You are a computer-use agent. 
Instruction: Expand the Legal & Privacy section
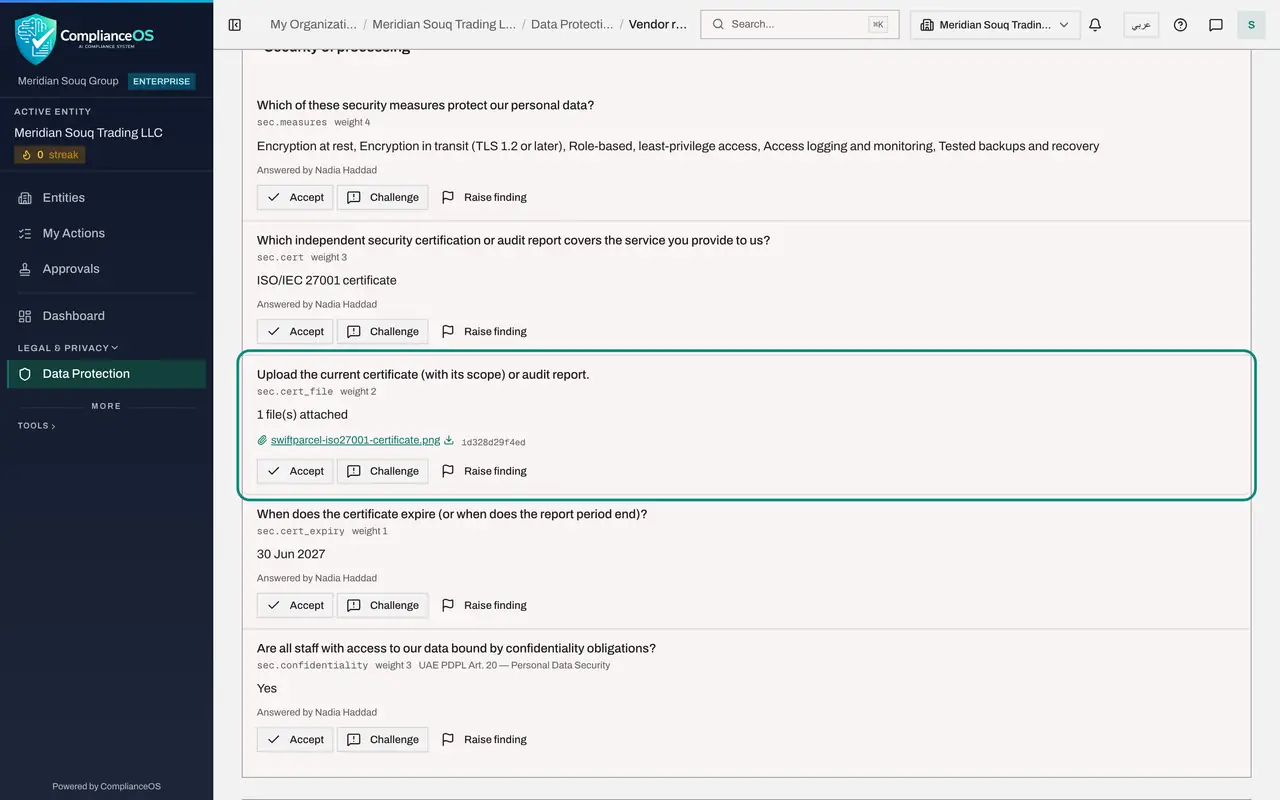pos(68,348)
